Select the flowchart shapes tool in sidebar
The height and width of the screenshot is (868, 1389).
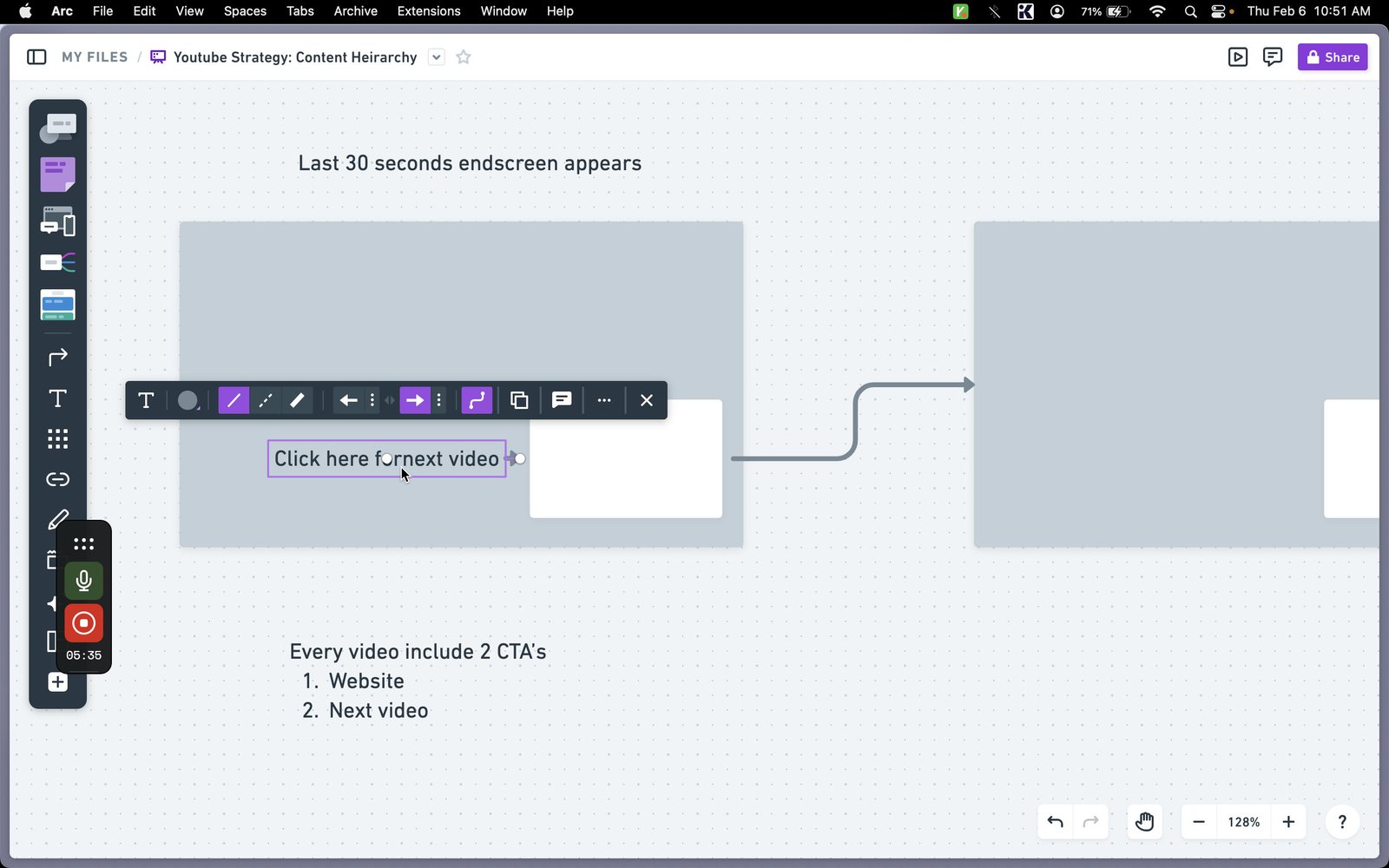pos(57,128)
